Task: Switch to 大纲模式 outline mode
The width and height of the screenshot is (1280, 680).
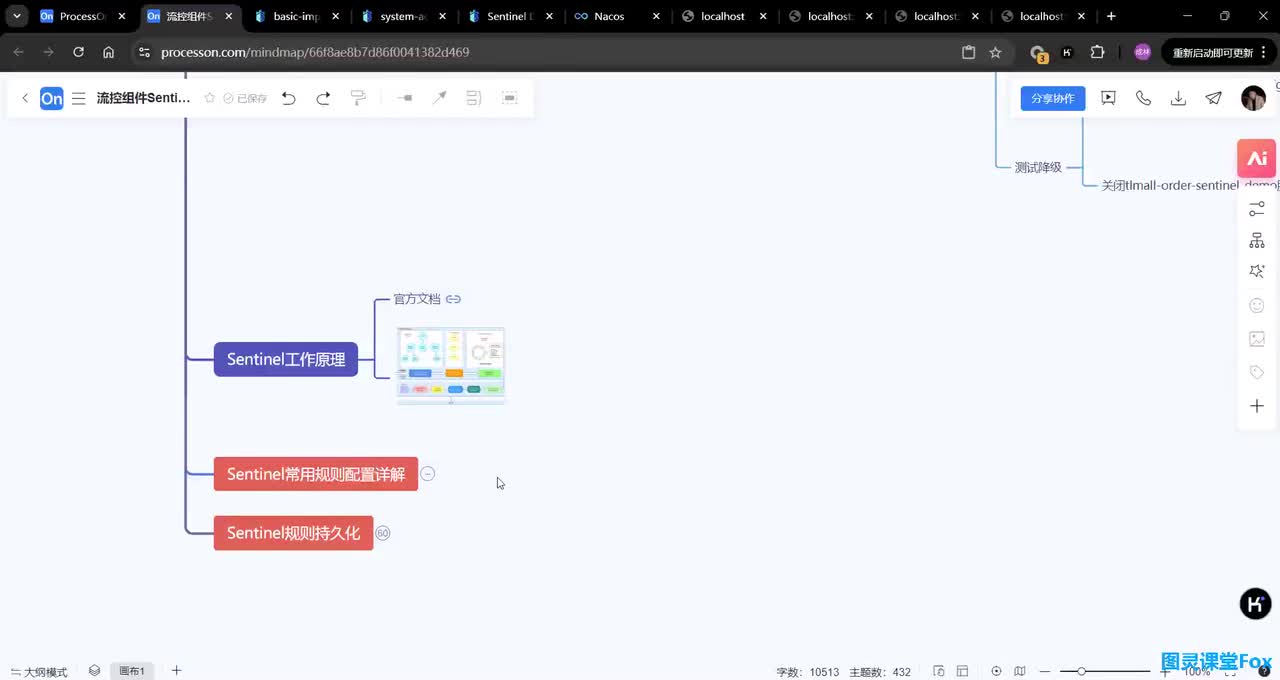Action: 39,672
